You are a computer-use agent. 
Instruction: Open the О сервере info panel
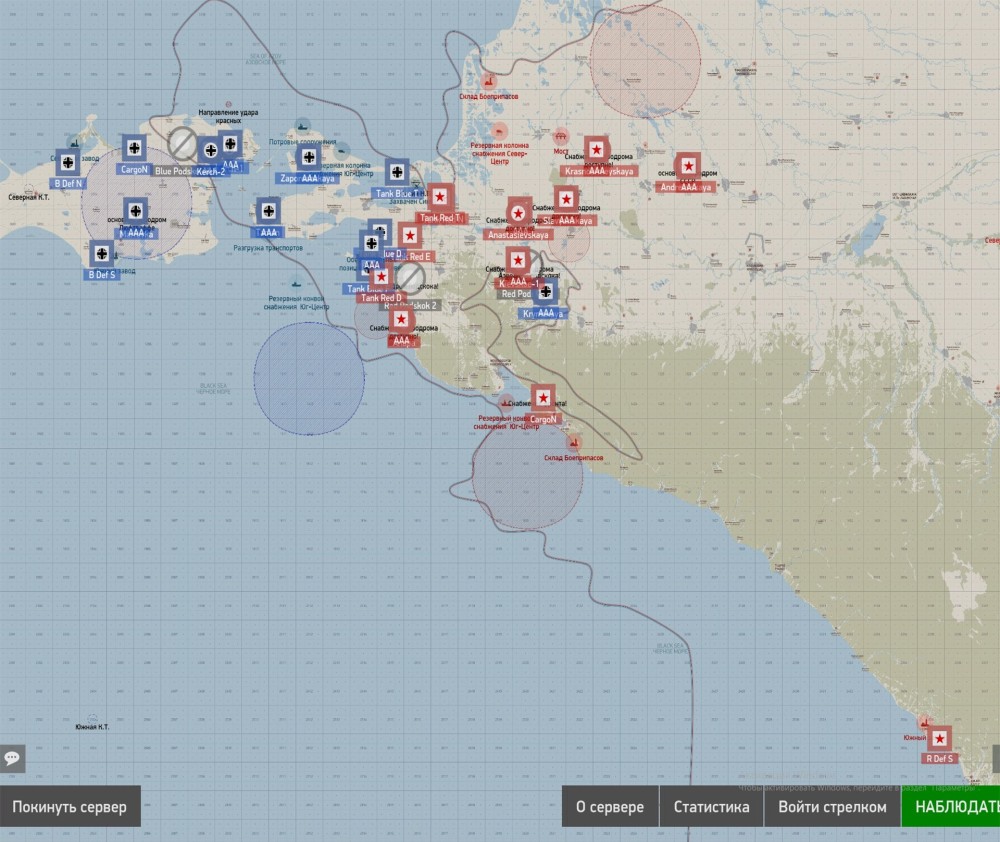click(610, 807)
